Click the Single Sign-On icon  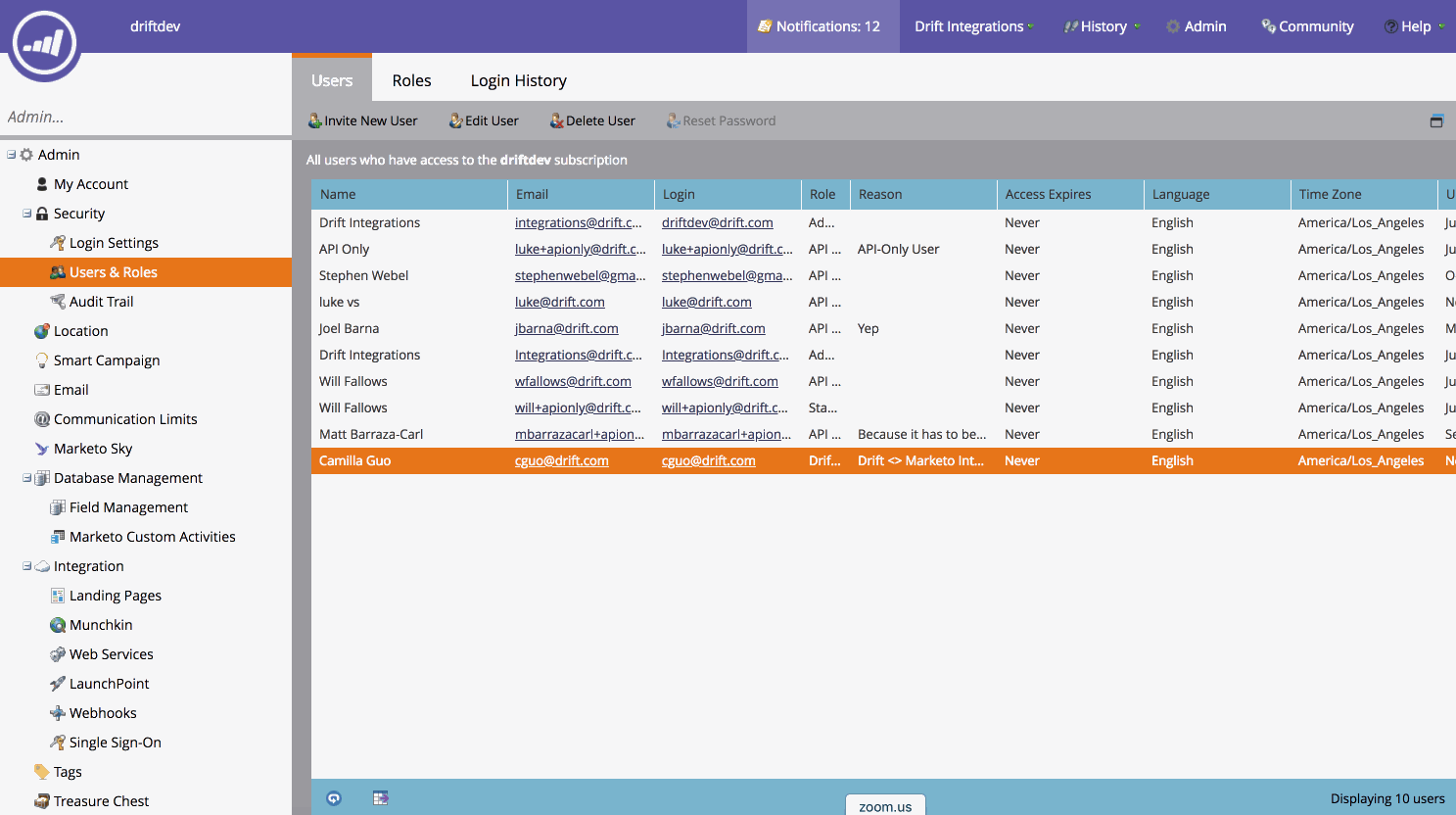58,743
